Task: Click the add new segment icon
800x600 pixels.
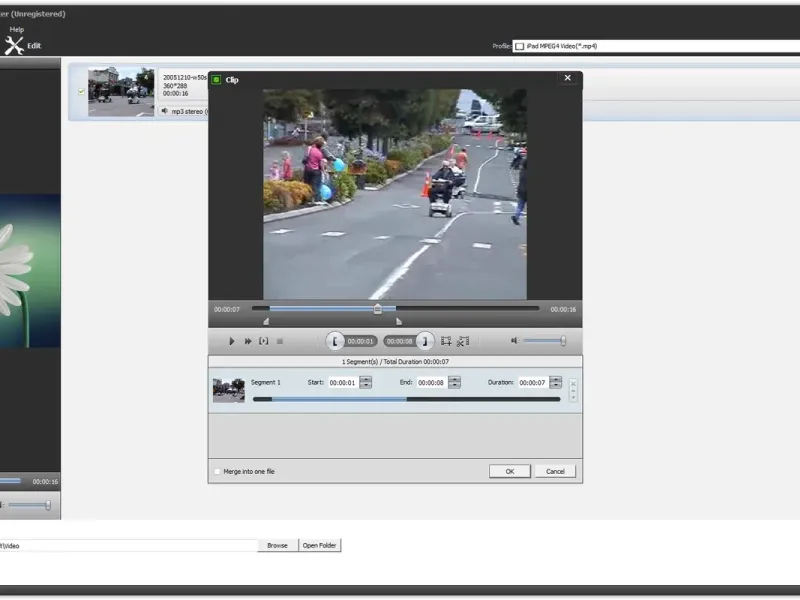Action: 446,341
